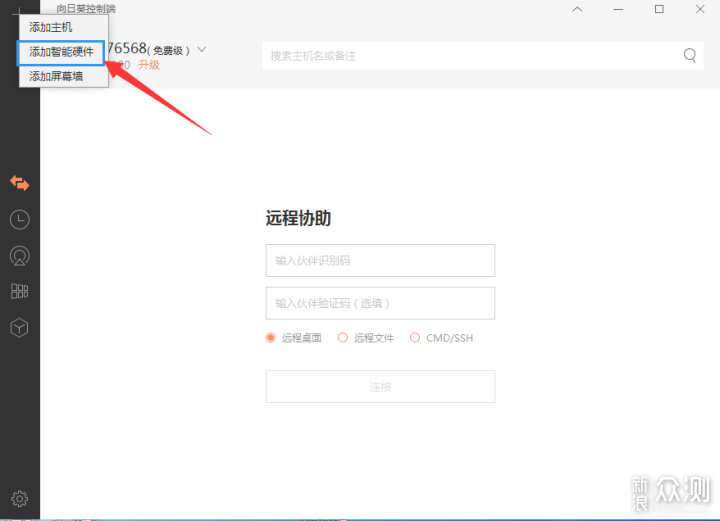This screenshot has width=720, height=521.
Task: Open settings gear at sidebar bottom
Action: click(x=19, y=499)
